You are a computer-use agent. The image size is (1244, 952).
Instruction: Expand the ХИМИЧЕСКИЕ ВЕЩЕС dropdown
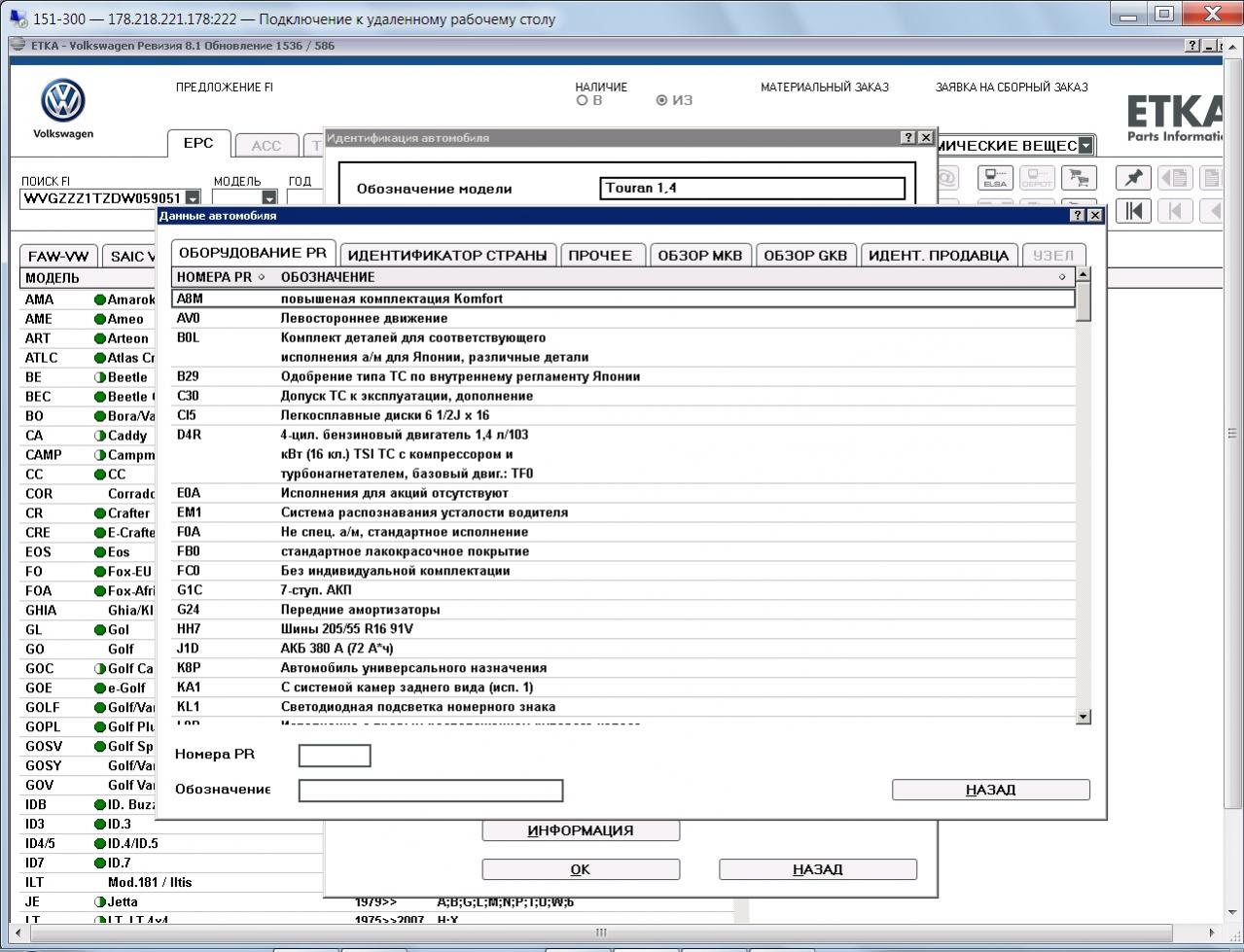[x=1085, y=146]
